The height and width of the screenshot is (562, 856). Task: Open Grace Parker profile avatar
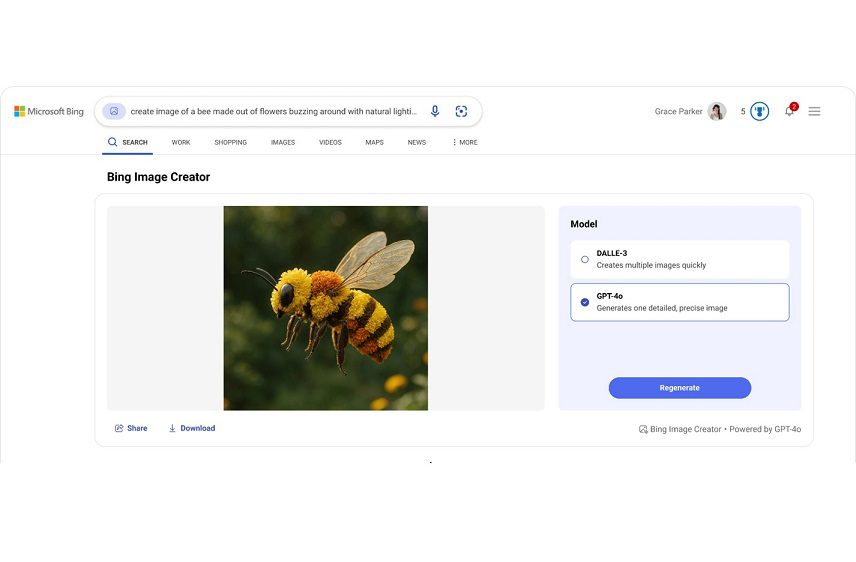[716, 112]
